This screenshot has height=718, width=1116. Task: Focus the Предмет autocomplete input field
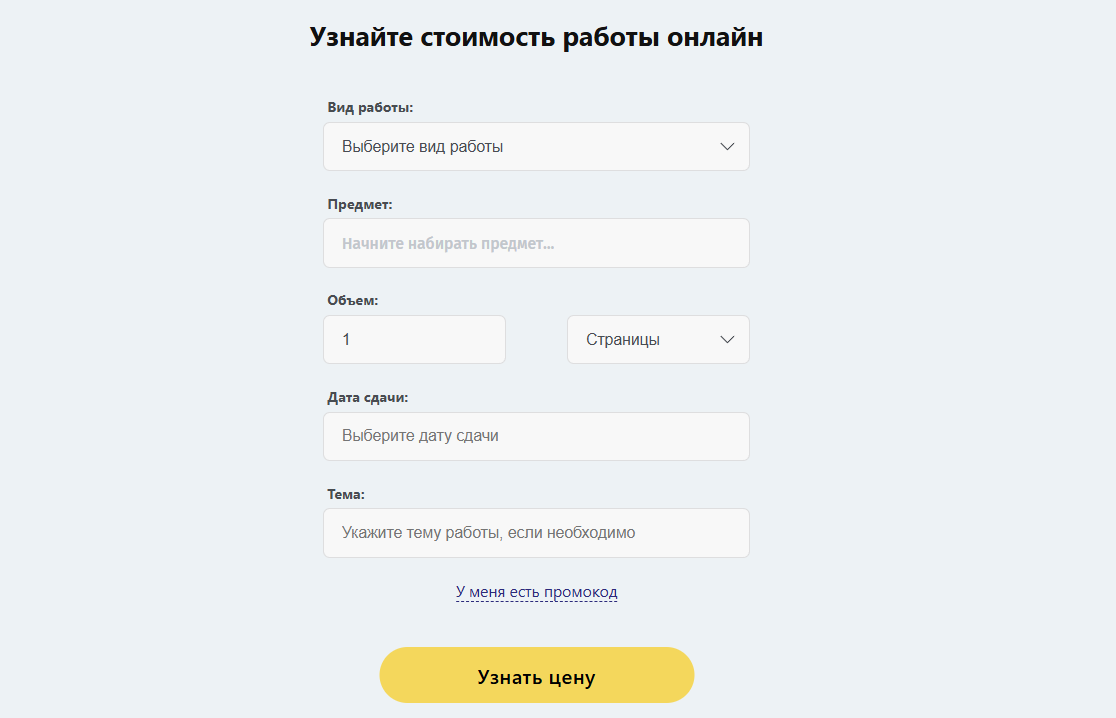coord(536,243)
